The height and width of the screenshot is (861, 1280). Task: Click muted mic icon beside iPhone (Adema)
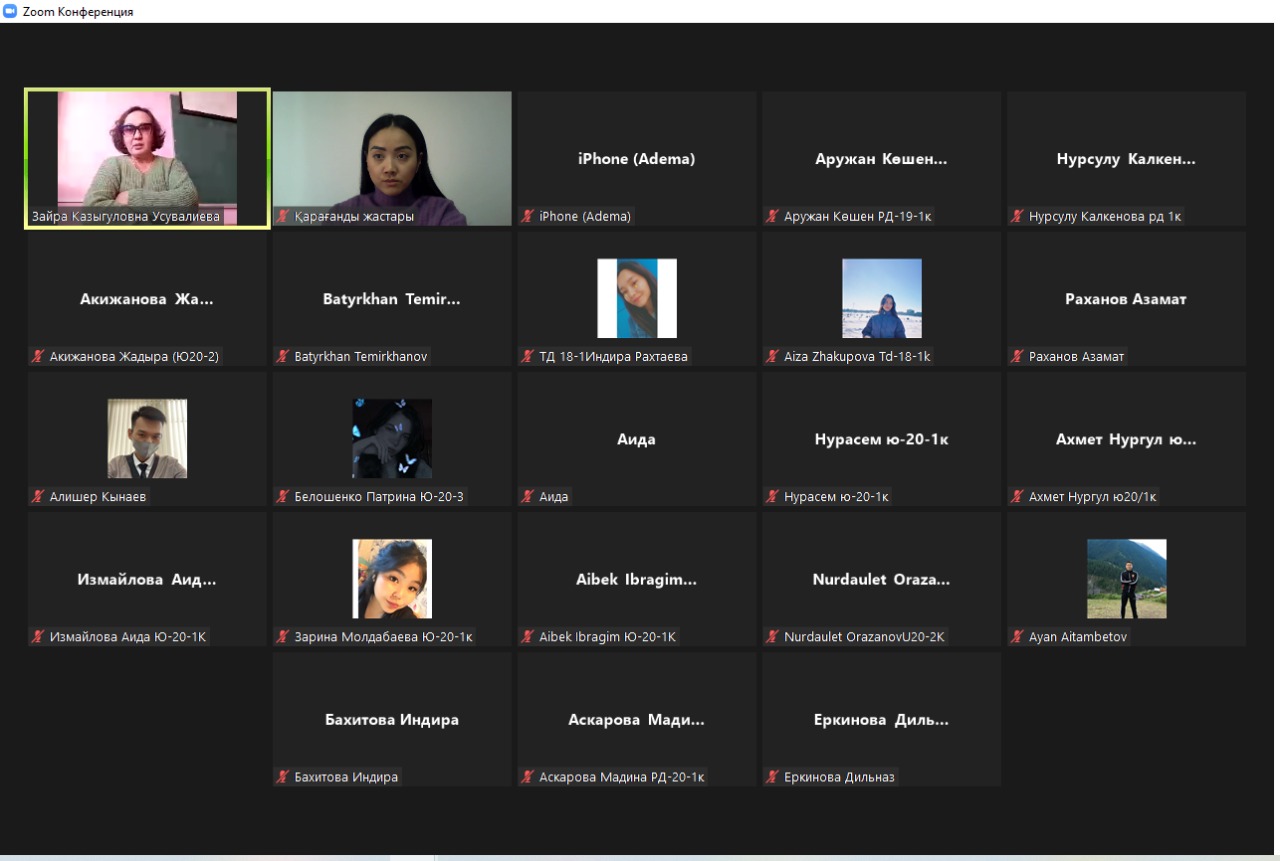tap(528, 216)
